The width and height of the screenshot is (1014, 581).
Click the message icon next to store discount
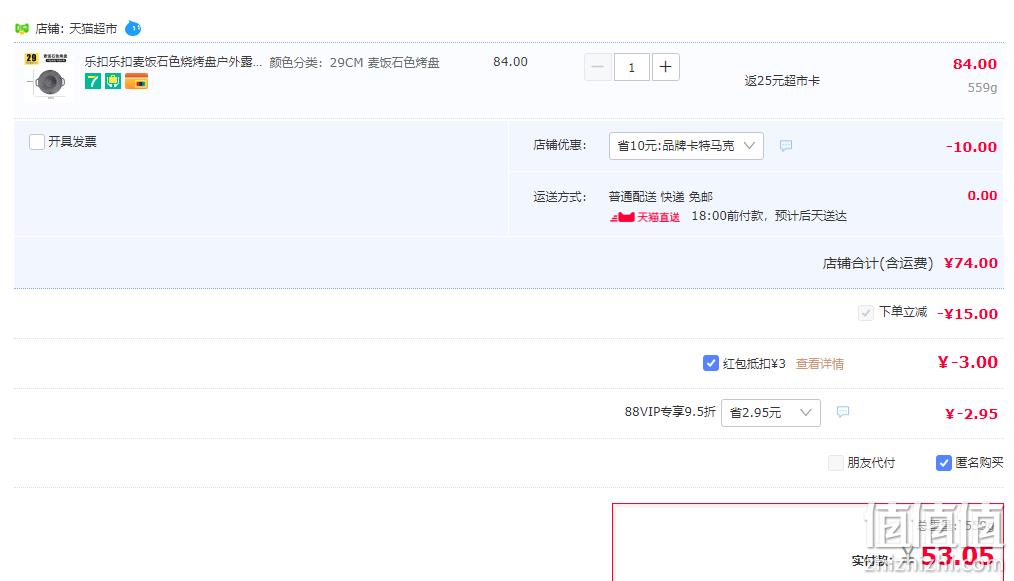(786, 146)
